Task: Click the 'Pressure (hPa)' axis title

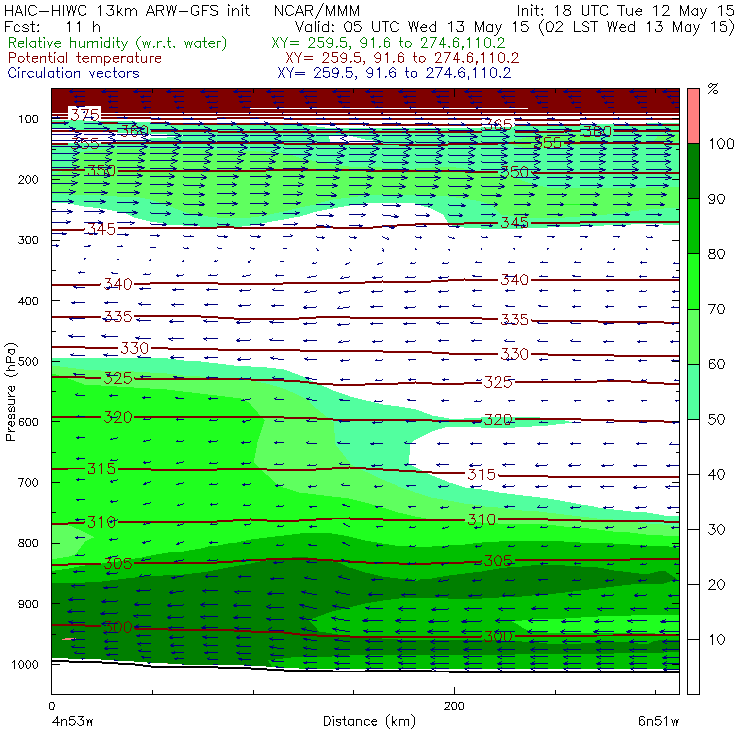Action: pos(11,392)
